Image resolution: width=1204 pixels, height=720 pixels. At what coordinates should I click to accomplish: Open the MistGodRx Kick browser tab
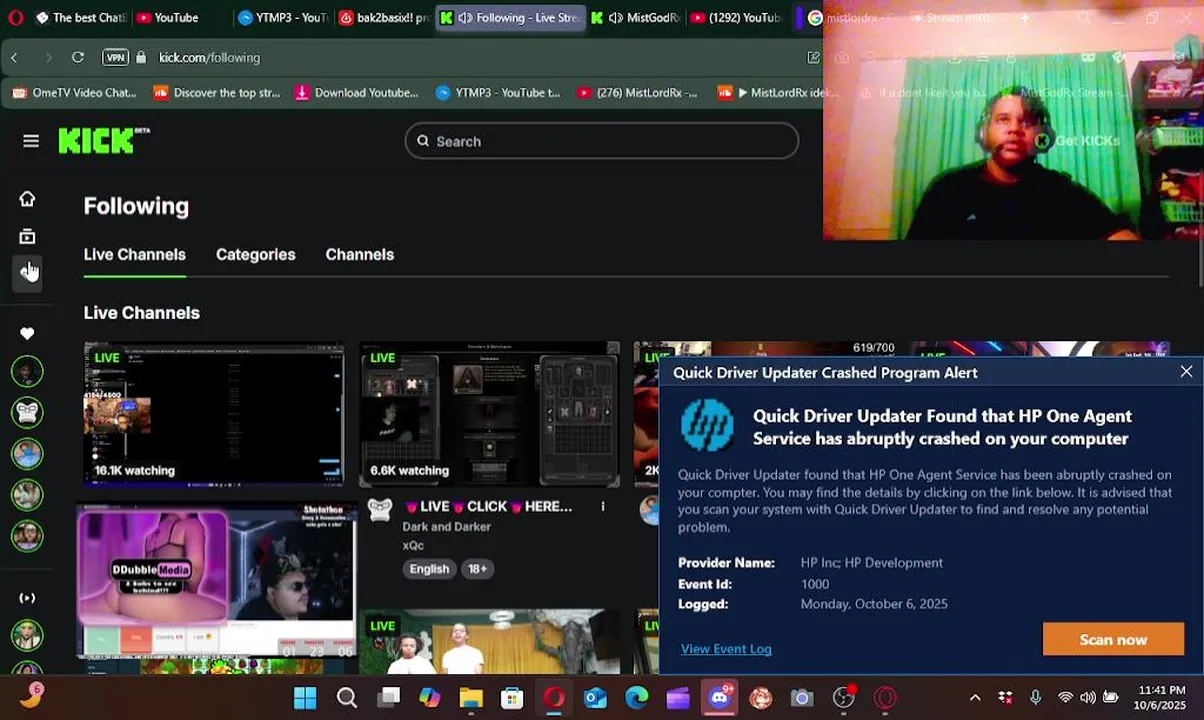click(635, 18)
